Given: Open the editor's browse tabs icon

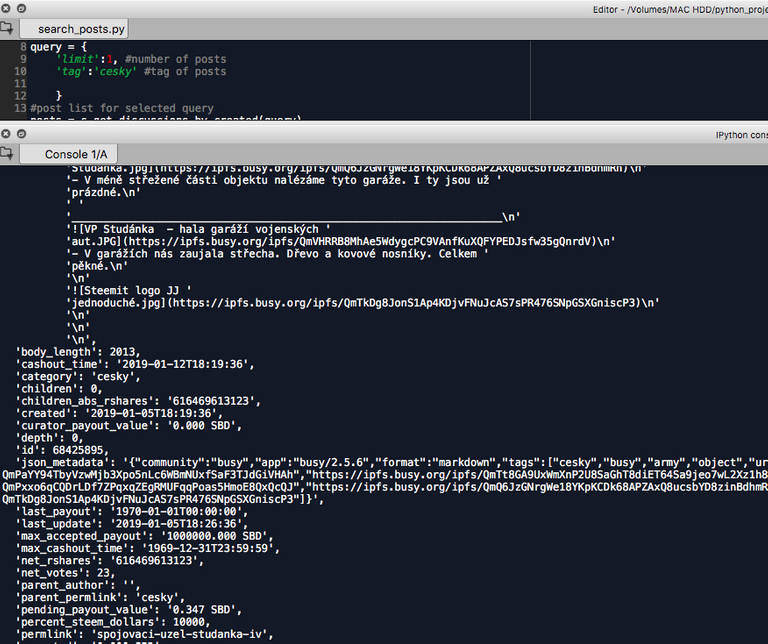Looking at the screenshot, I should pos(7,28).
